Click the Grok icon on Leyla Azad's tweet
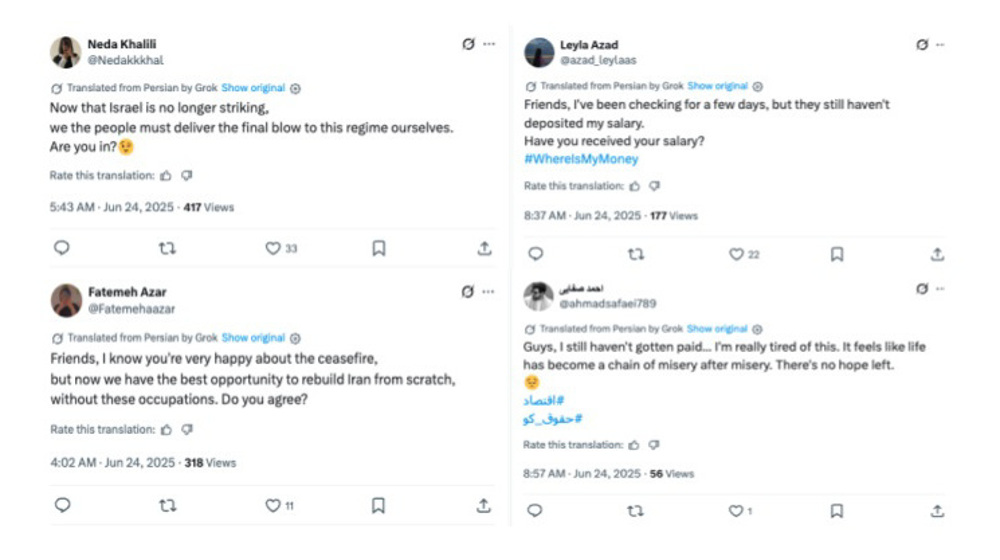The height and width of the screenshot is (560, 1000). (x=922, y=45)
